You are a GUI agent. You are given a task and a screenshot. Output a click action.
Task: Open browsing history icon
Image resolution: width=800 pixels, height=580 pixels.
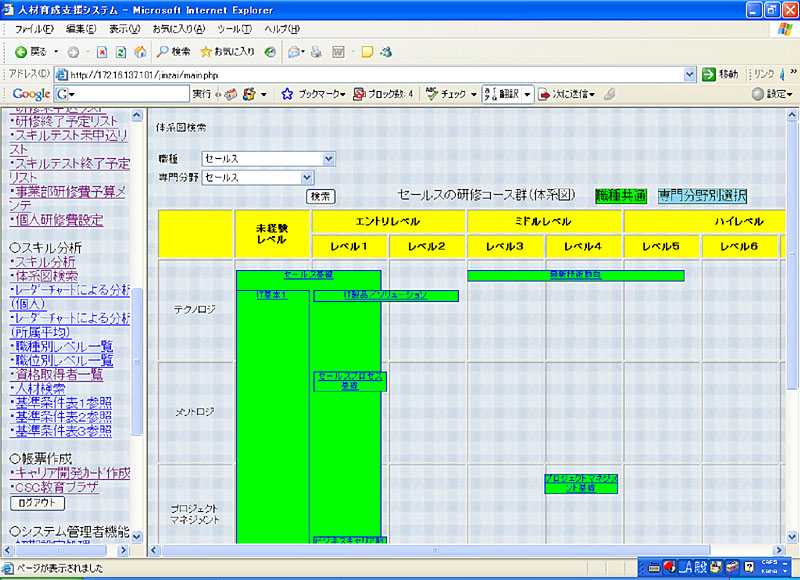pos(270,52)
